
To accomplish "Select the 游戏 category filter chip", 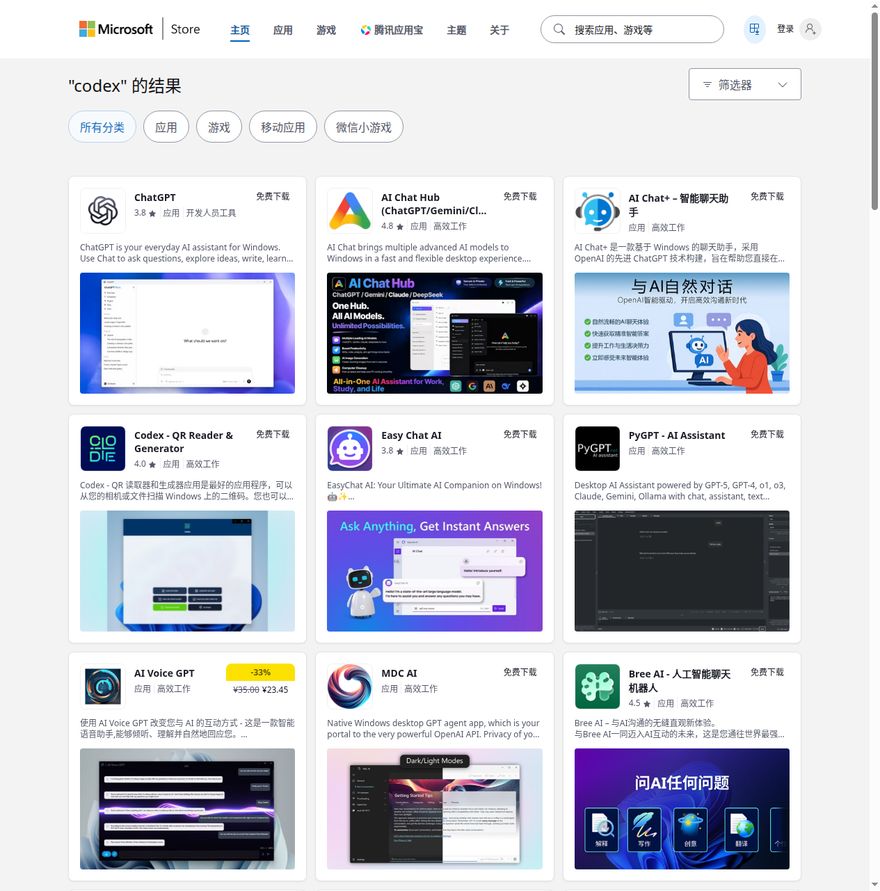I will click(219, 127).
